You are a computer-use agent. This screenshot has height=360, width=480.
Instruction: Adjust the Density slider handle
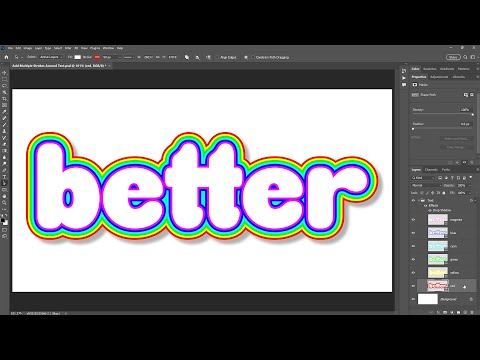pos(472,114)
